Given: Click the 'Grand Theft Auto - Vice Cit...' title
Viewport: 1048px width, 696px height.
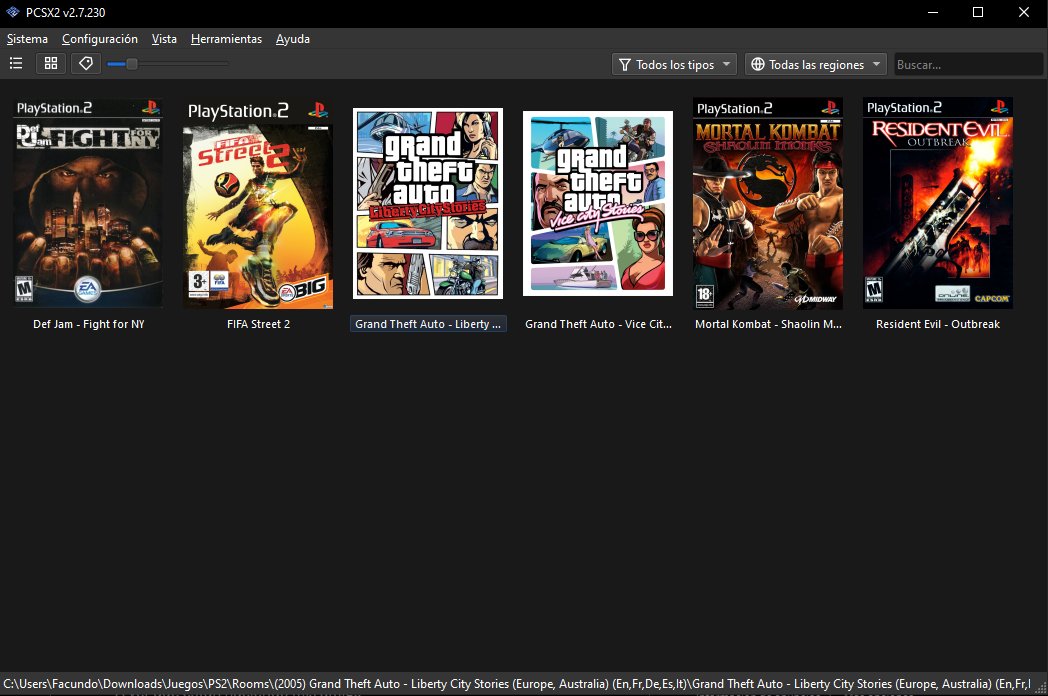Looking at the screenshot, I should coord(598,324).
